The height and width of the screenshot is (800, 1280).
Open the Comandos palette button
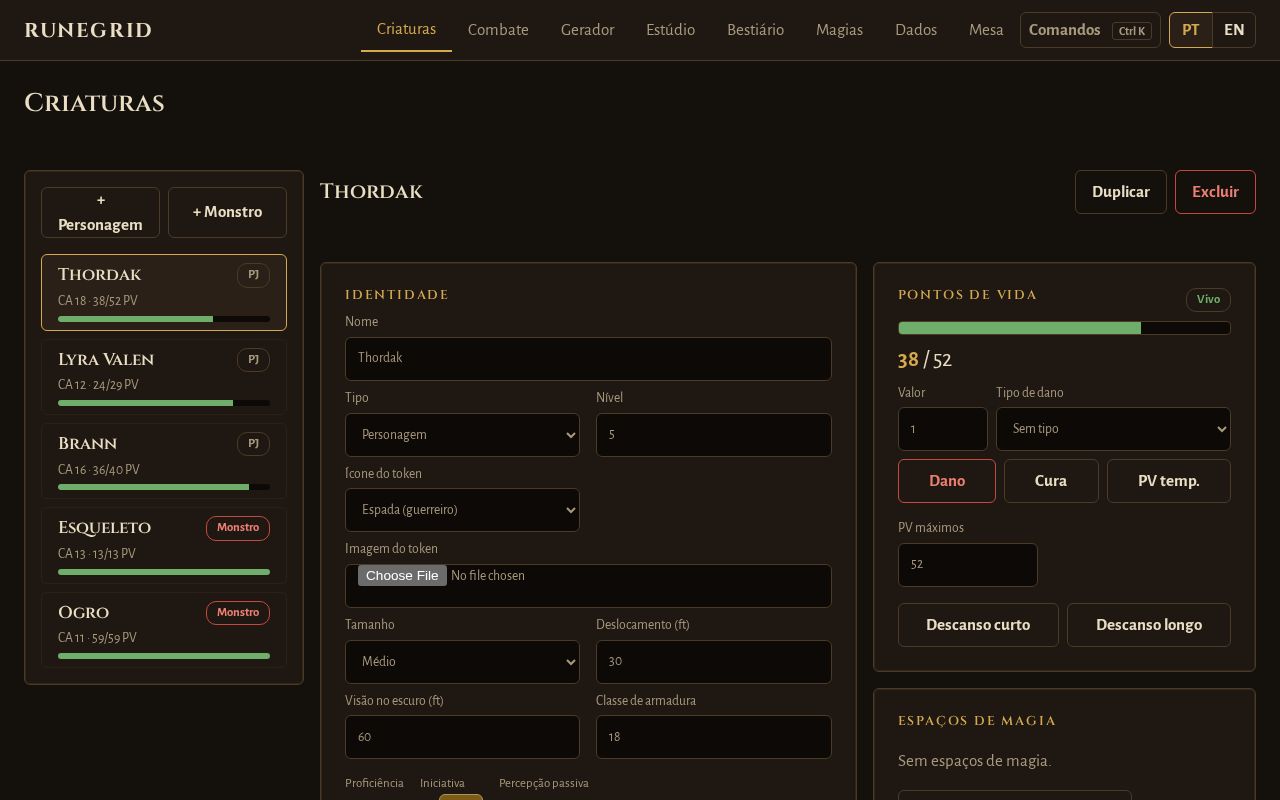click(1090, 30)
